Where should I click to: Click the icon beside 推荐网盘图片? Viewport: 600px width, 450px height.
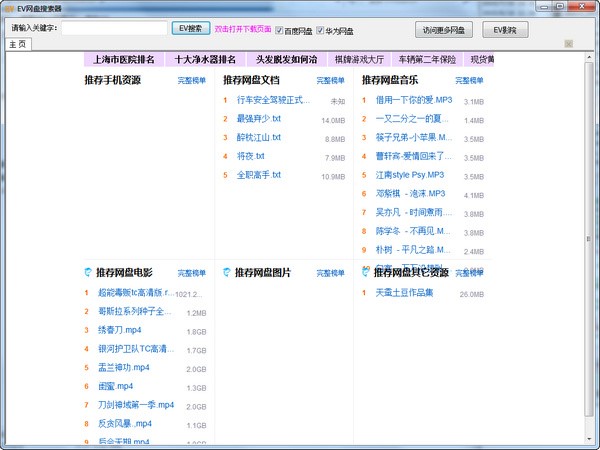[x=227, y=272]
